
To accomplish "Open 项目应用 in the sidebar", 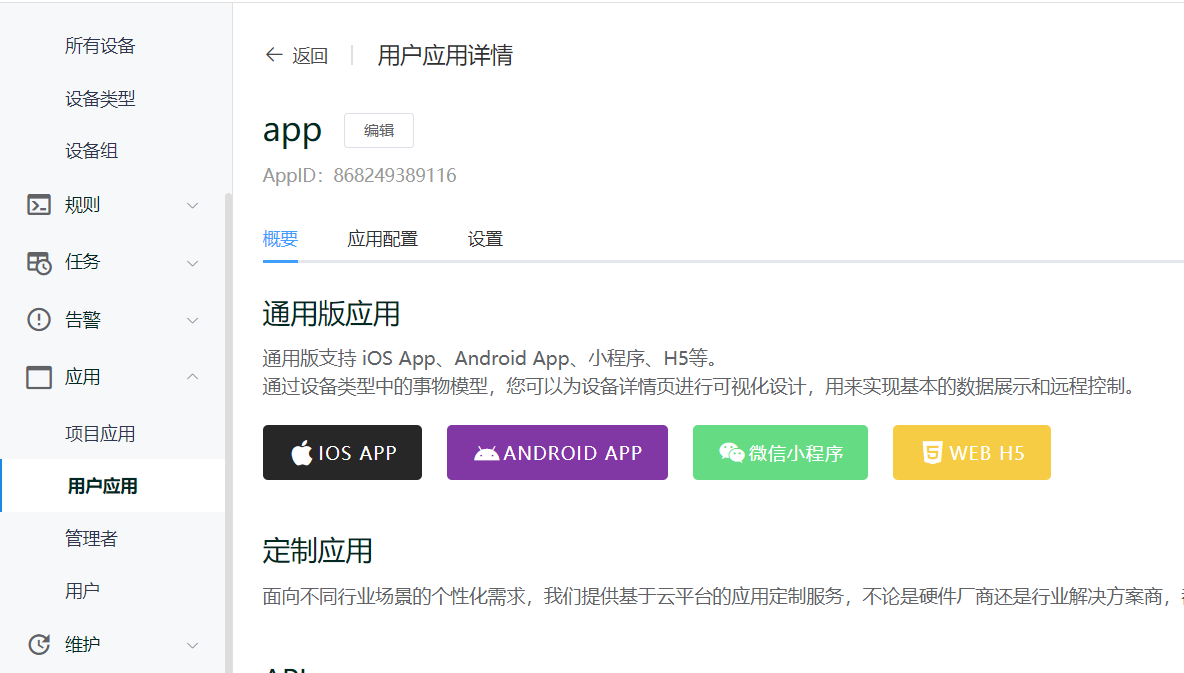I will pyautogui.click(x=100, y=434).
